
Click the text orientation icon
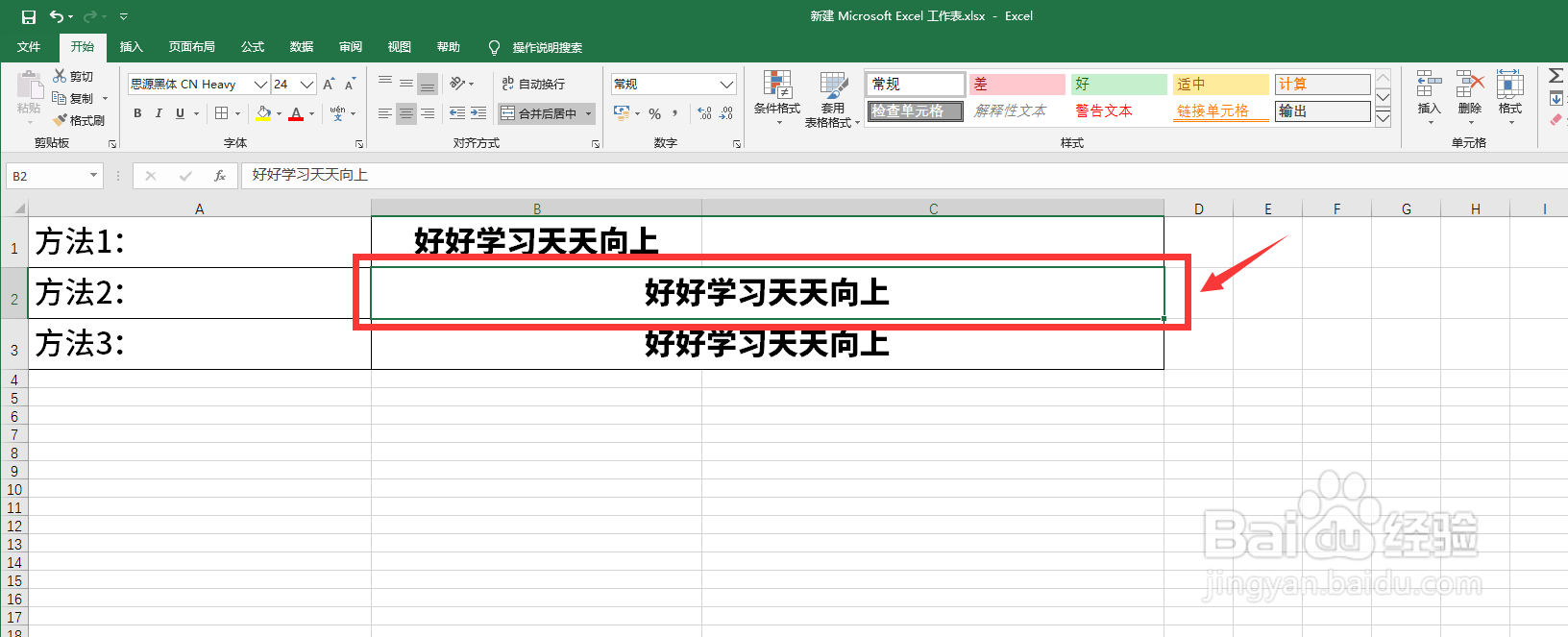click(458, 84)
